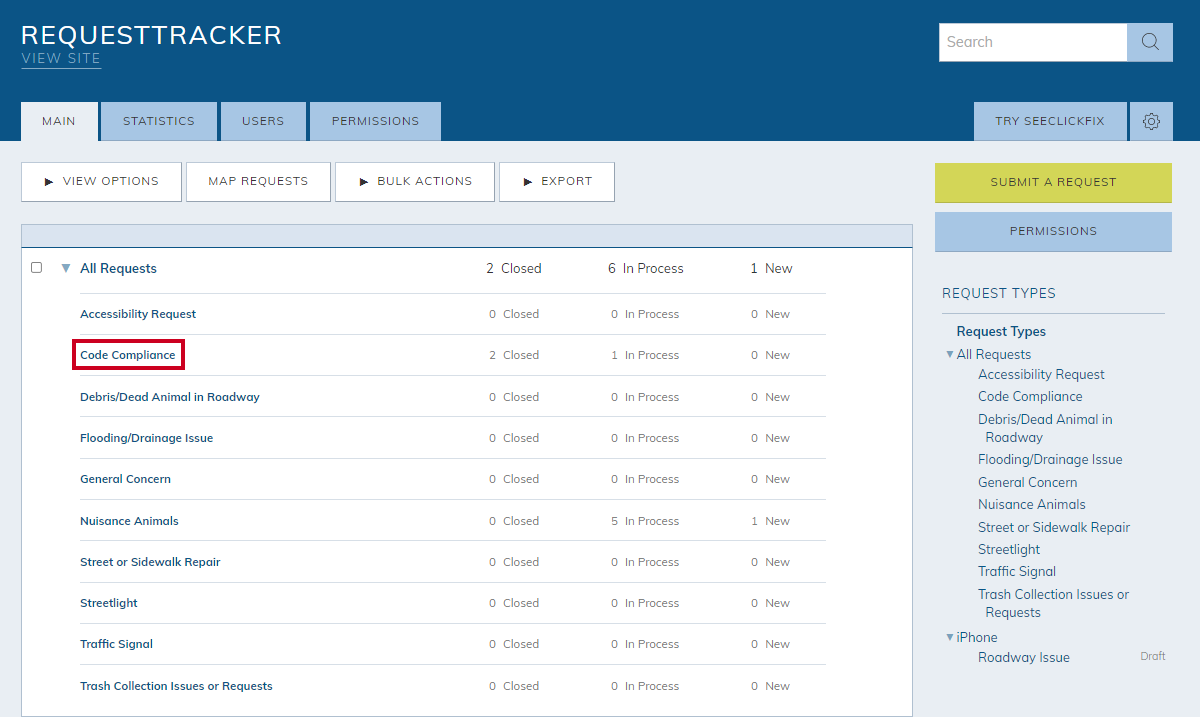Screen dimensions: 1200x717
Task: Click the Request Types sidebar heading link
Action: [x=1001, y=331]
